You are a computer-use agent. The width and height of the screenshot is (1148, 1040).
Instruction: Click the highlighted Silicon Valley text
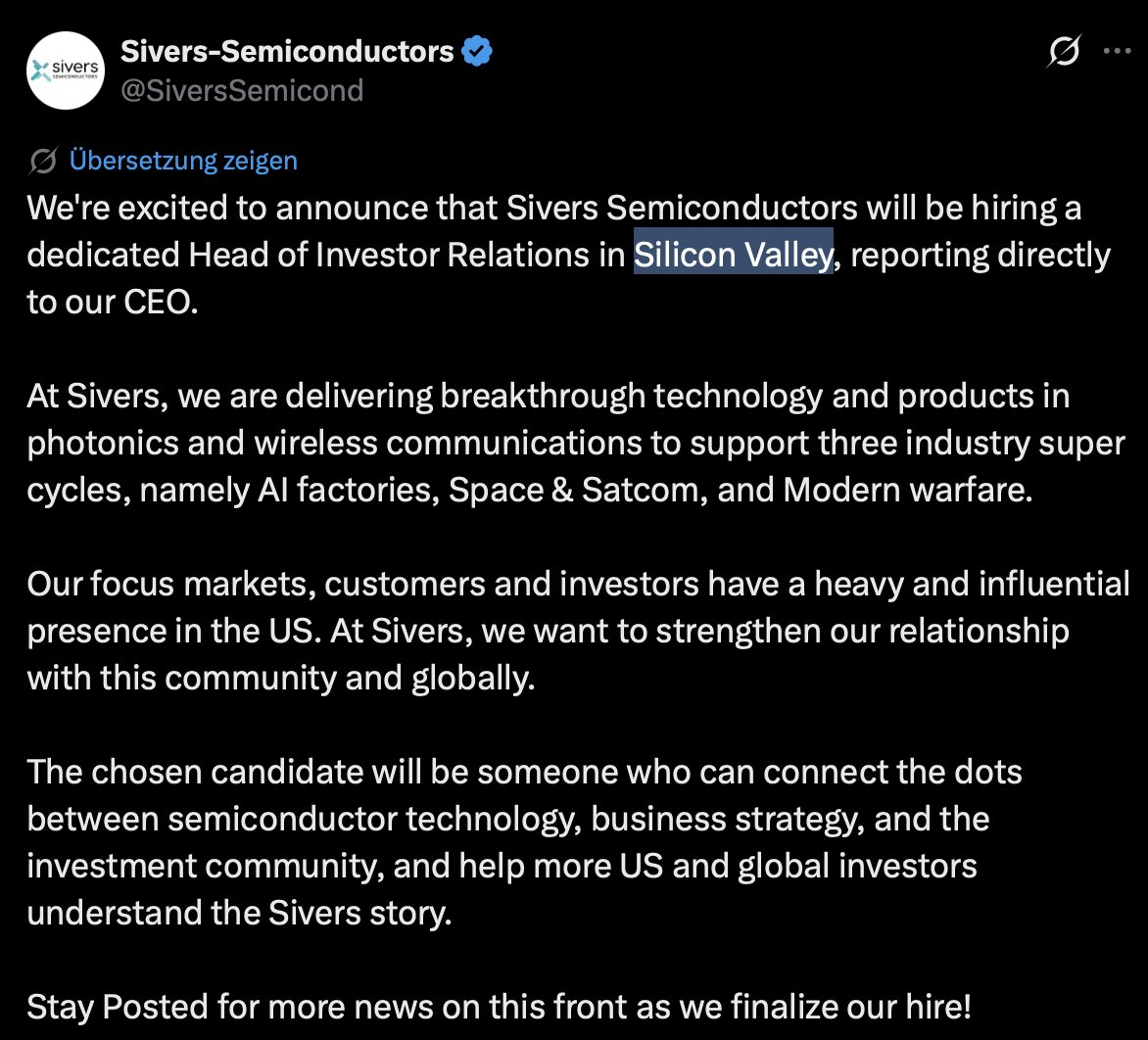(x=733, y=254)
